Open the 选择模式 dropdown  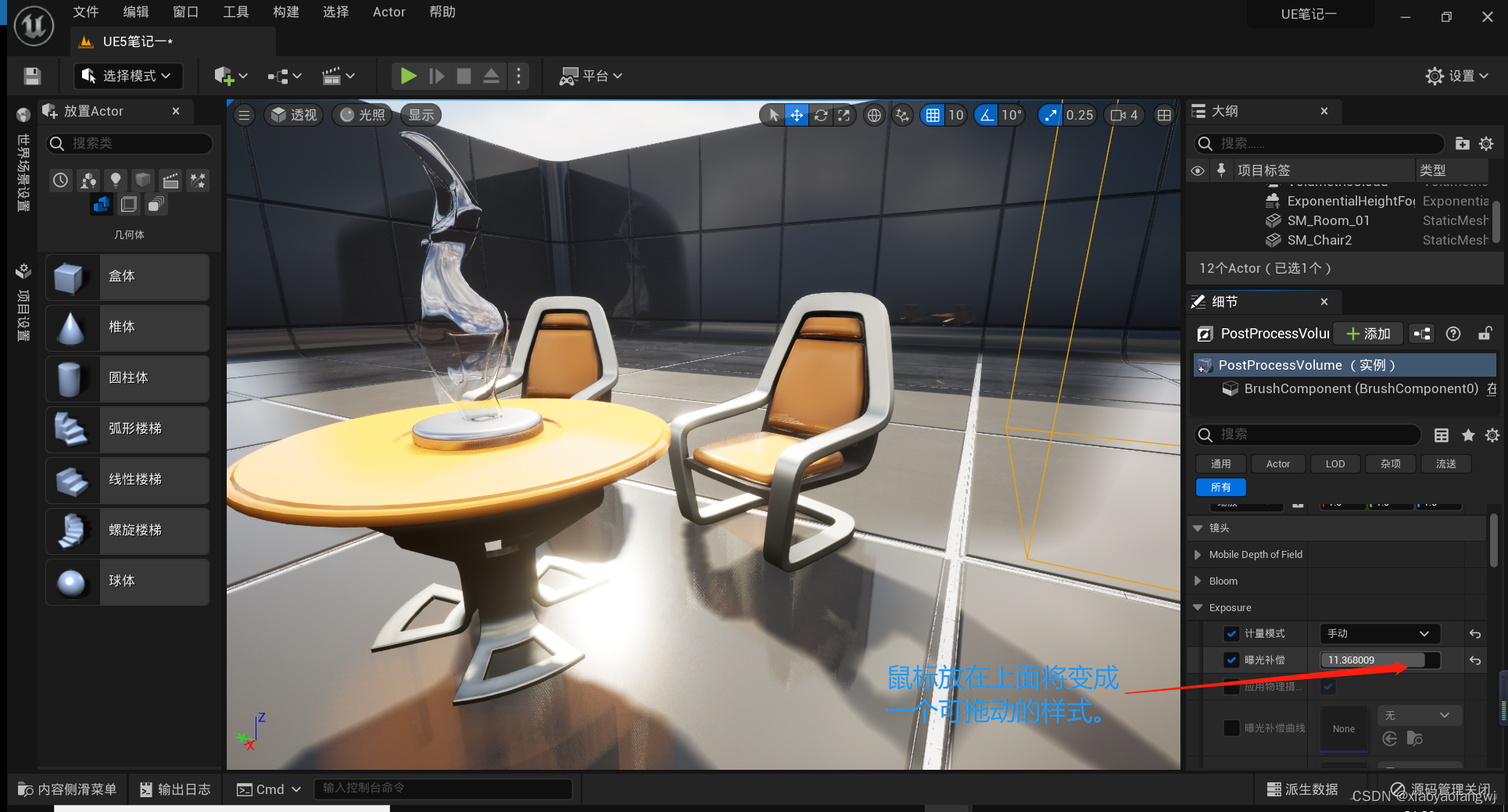[128, 76]
